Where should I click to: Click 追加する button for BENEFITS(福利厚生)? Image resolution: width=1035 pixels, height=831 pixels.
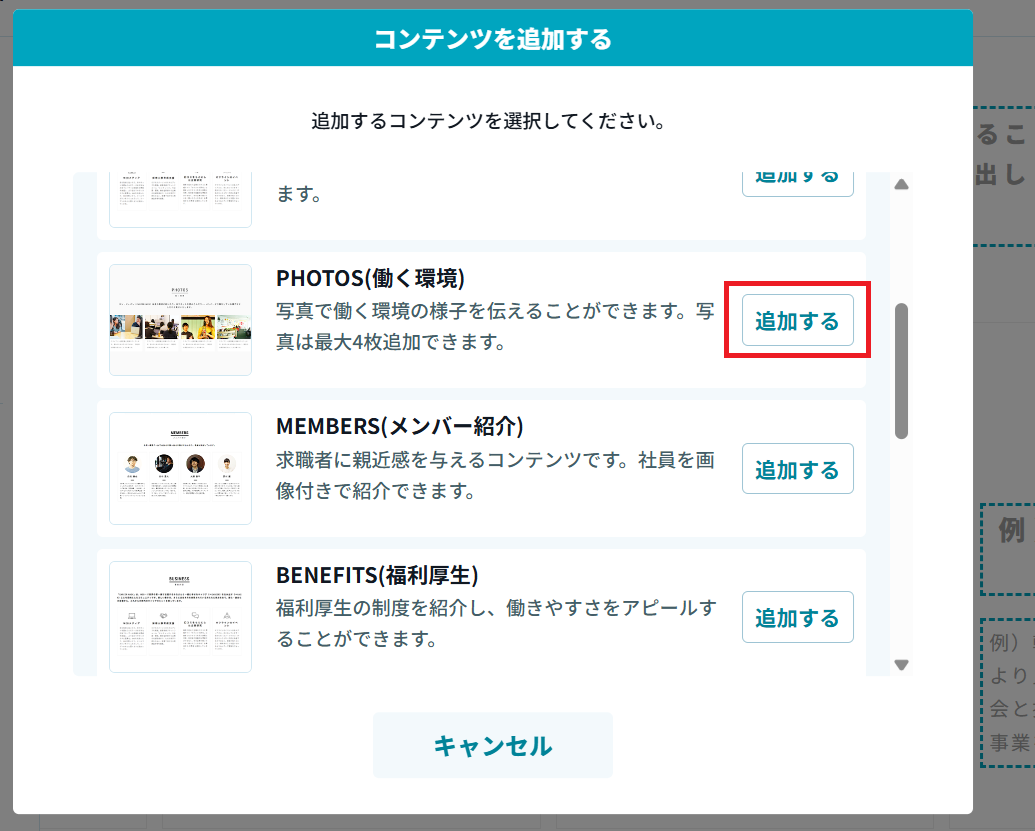797,617
